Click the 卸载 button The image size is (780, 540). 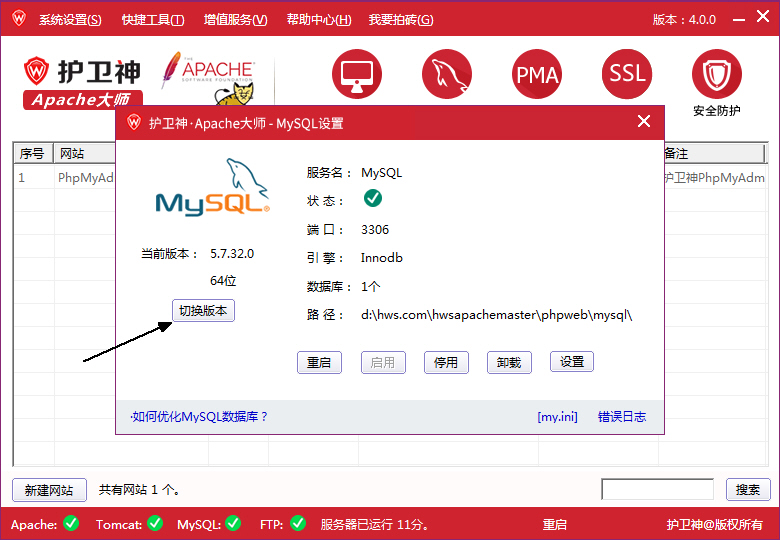(509, 362)
